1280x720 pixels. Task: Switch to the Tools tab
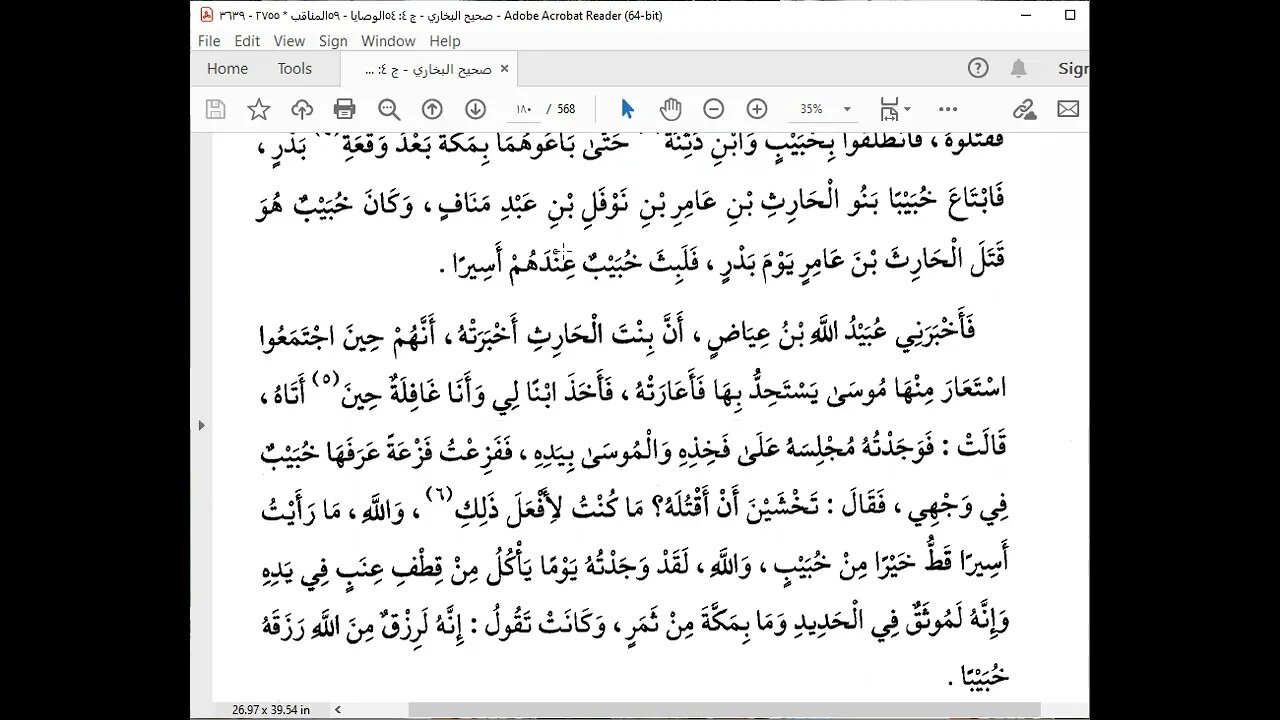[295, 69]
